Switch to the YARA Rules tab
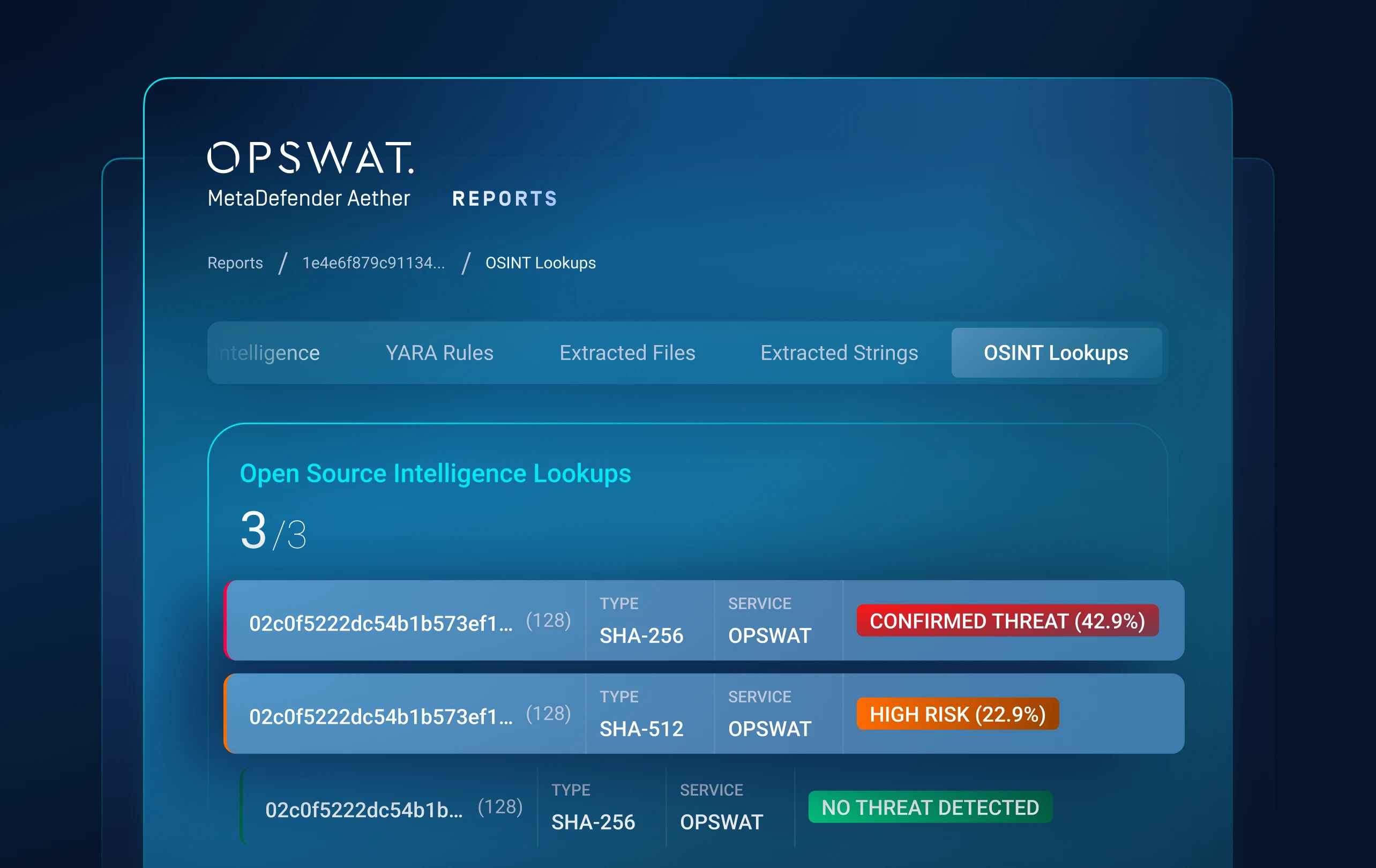Viewport: 1376px width, 868px height. point(439,353)
